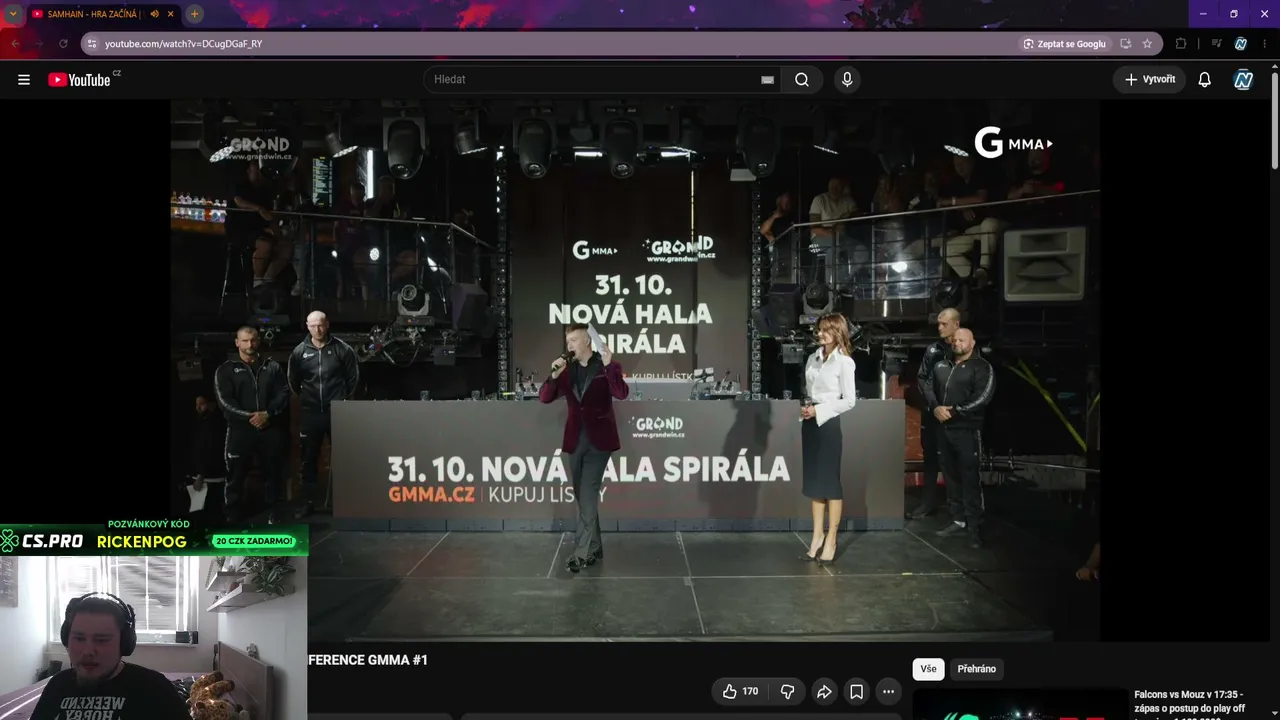
Task: Open the Chrome three-dot menu
Action: (x=1265, y=44)
